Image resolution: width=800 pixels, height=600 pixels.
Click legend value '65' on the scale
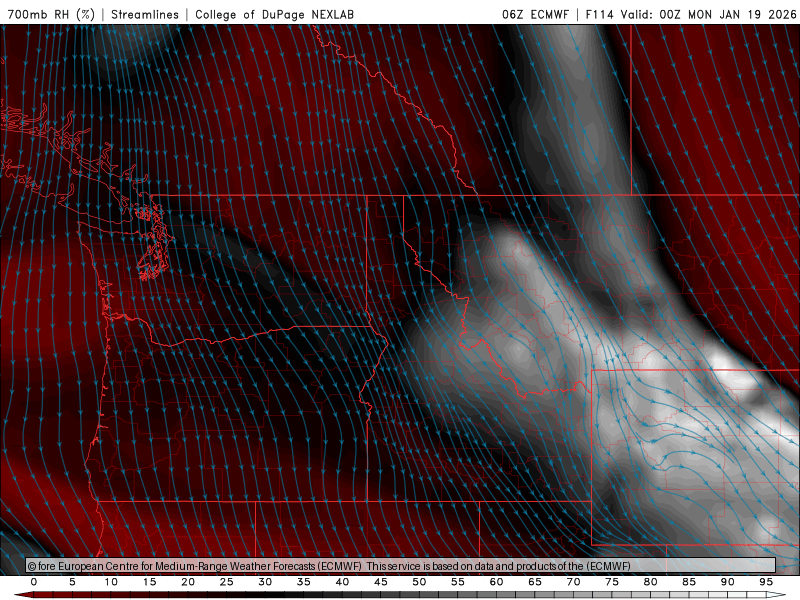click(x=535, y=582)
